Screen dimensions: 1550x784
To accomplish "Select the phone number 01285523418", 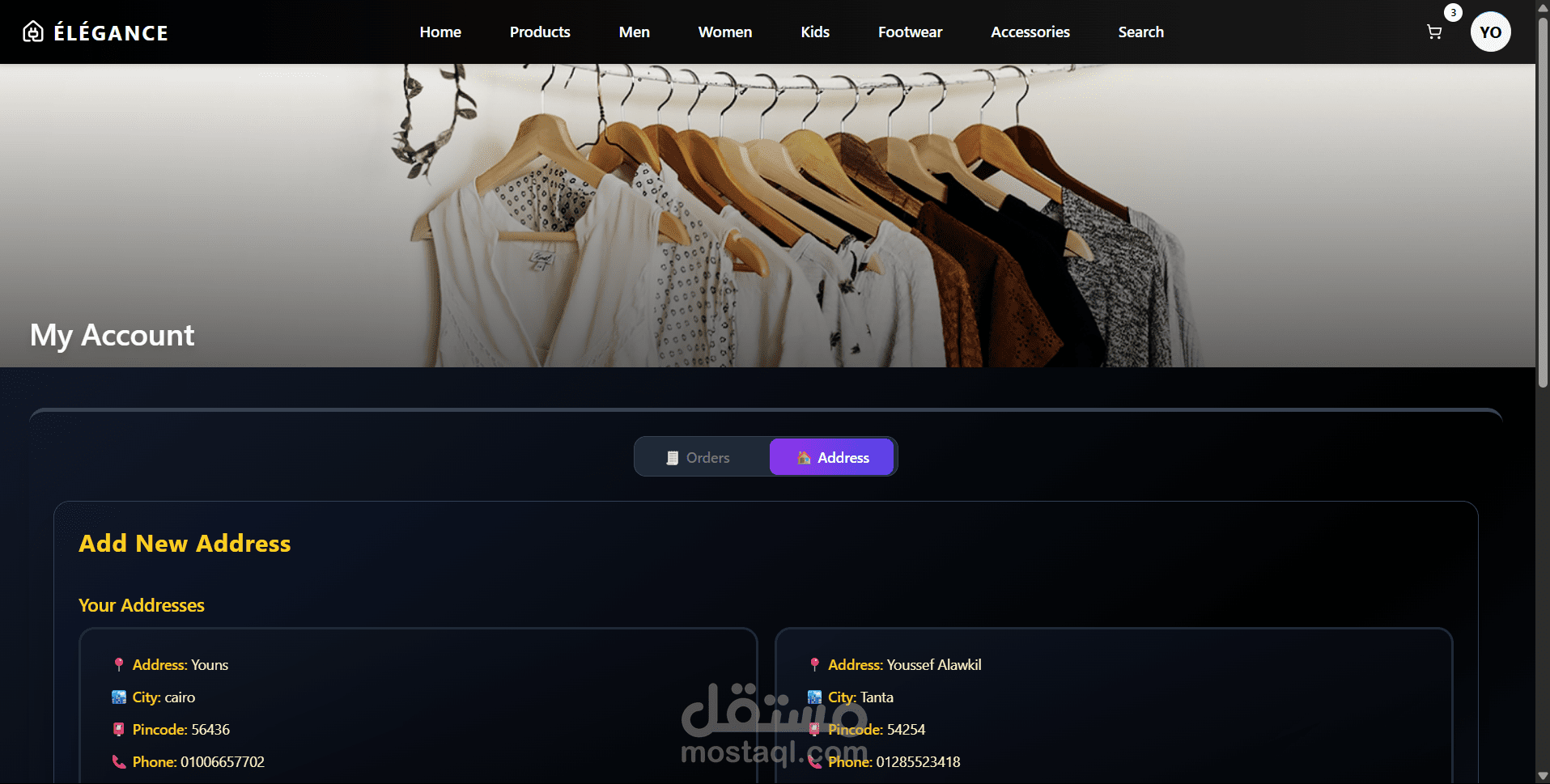I will coord(918,762).
